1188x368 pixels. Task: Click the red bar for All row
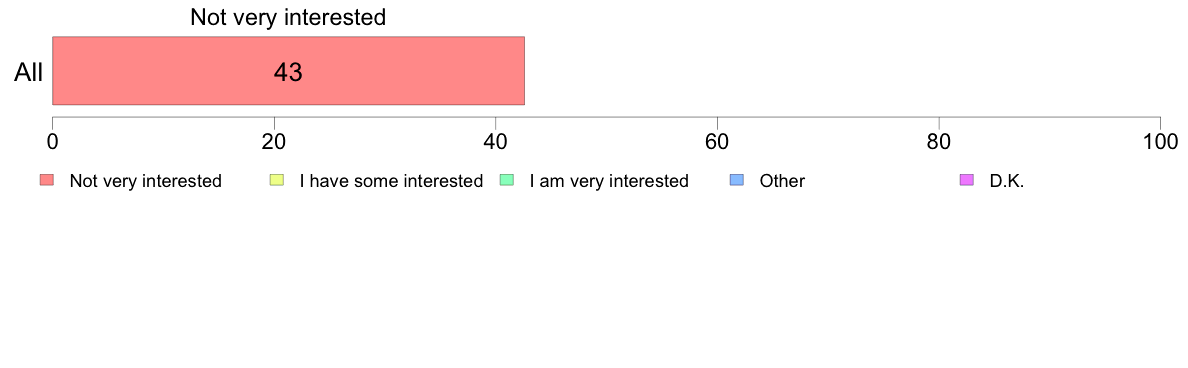point(288,70)
